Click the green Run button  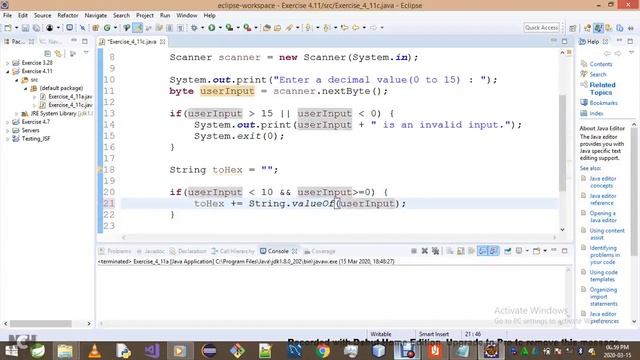211,28
